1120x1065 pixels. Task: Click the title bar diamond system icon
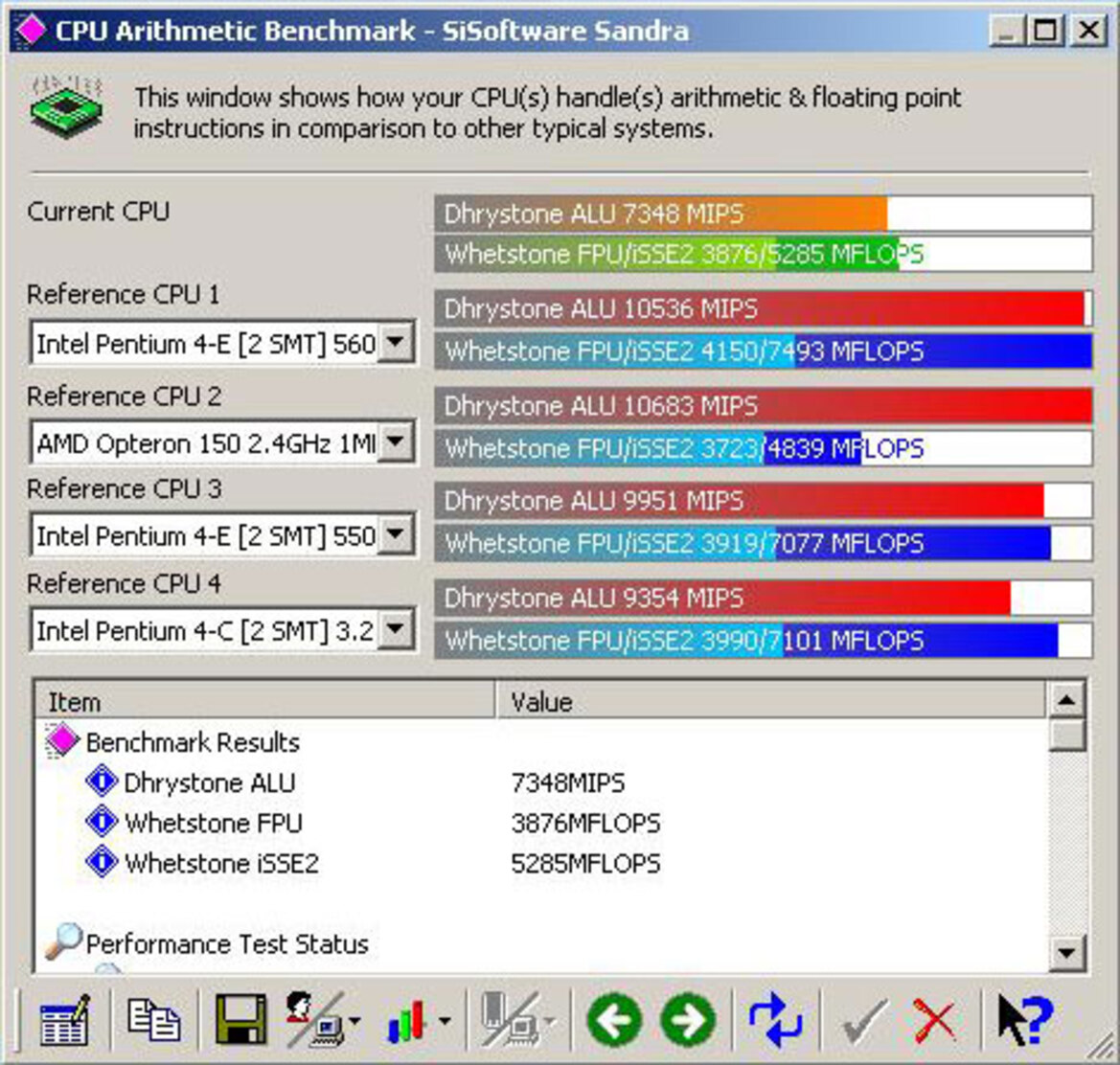tap(30, 30)
